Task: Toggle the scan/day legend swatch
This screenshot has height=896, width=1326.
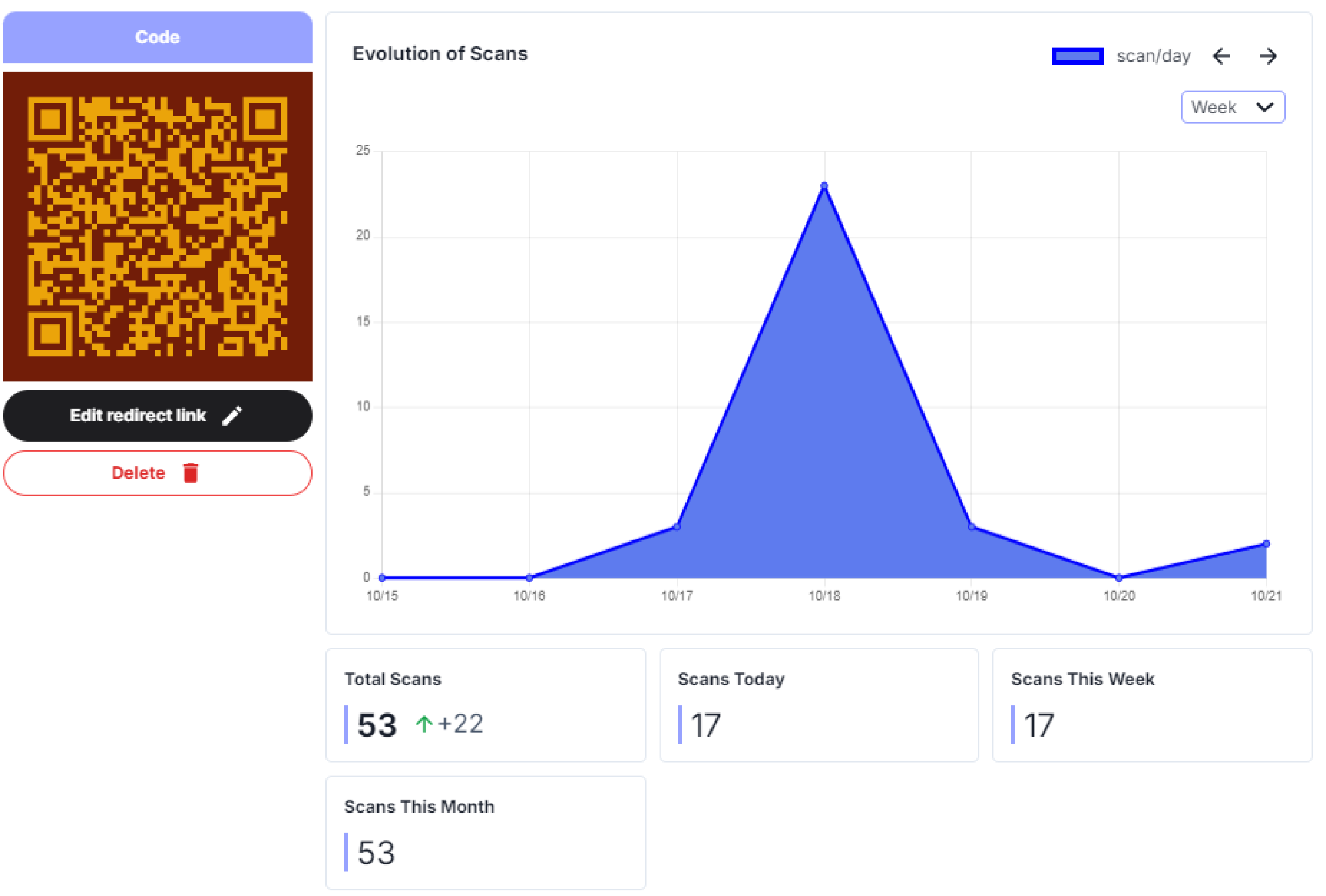Action: 1077,56
